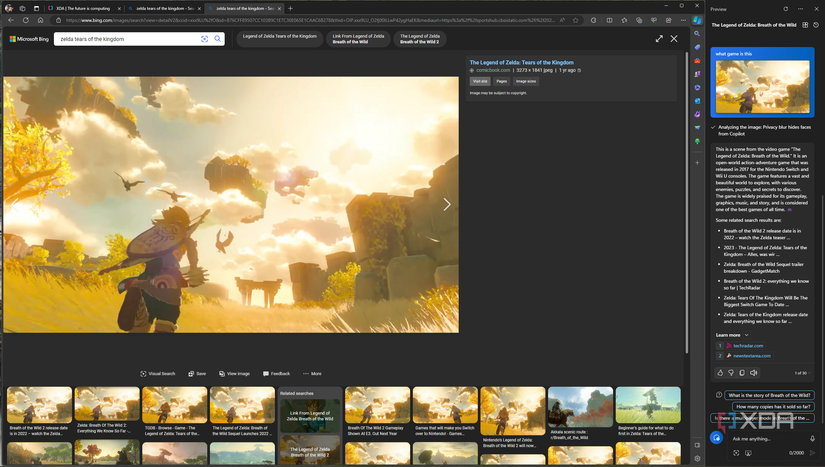The height and width of the screenshot is (467, 825).
Task: Start a new topic in Copilot
Action: [x=716, y=438]
